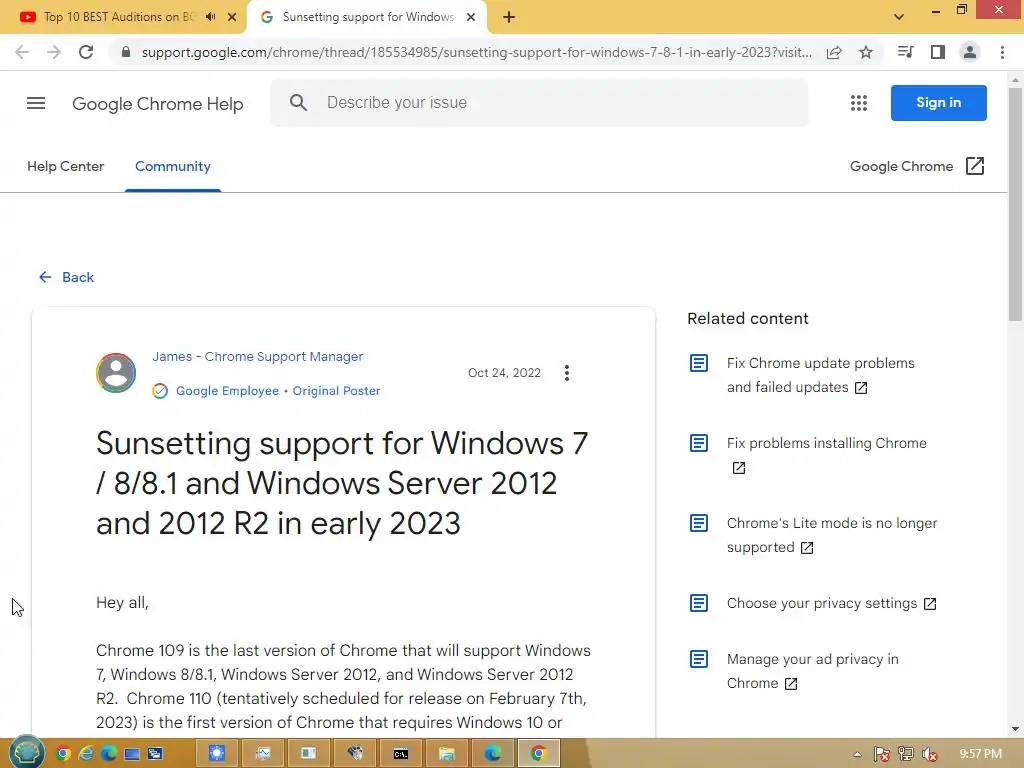Screen dimensions: 1024x768
Task: Switch to the active Chrome taskbar button
Action: tap(539, 754)
